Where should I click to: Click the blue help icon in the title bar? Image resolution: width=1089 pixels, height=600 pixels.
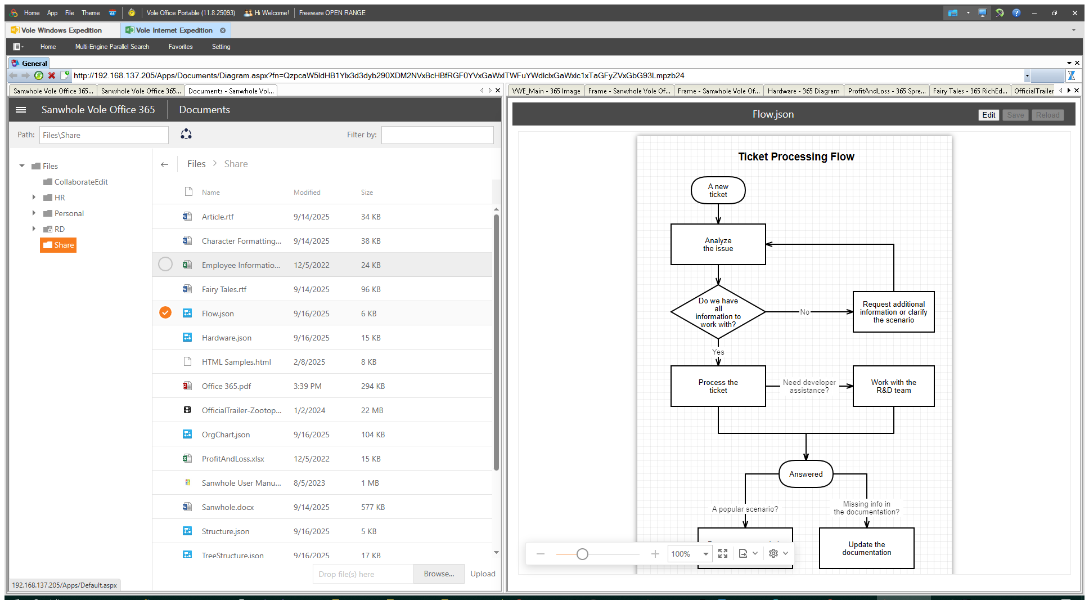tap(1016, 12)
